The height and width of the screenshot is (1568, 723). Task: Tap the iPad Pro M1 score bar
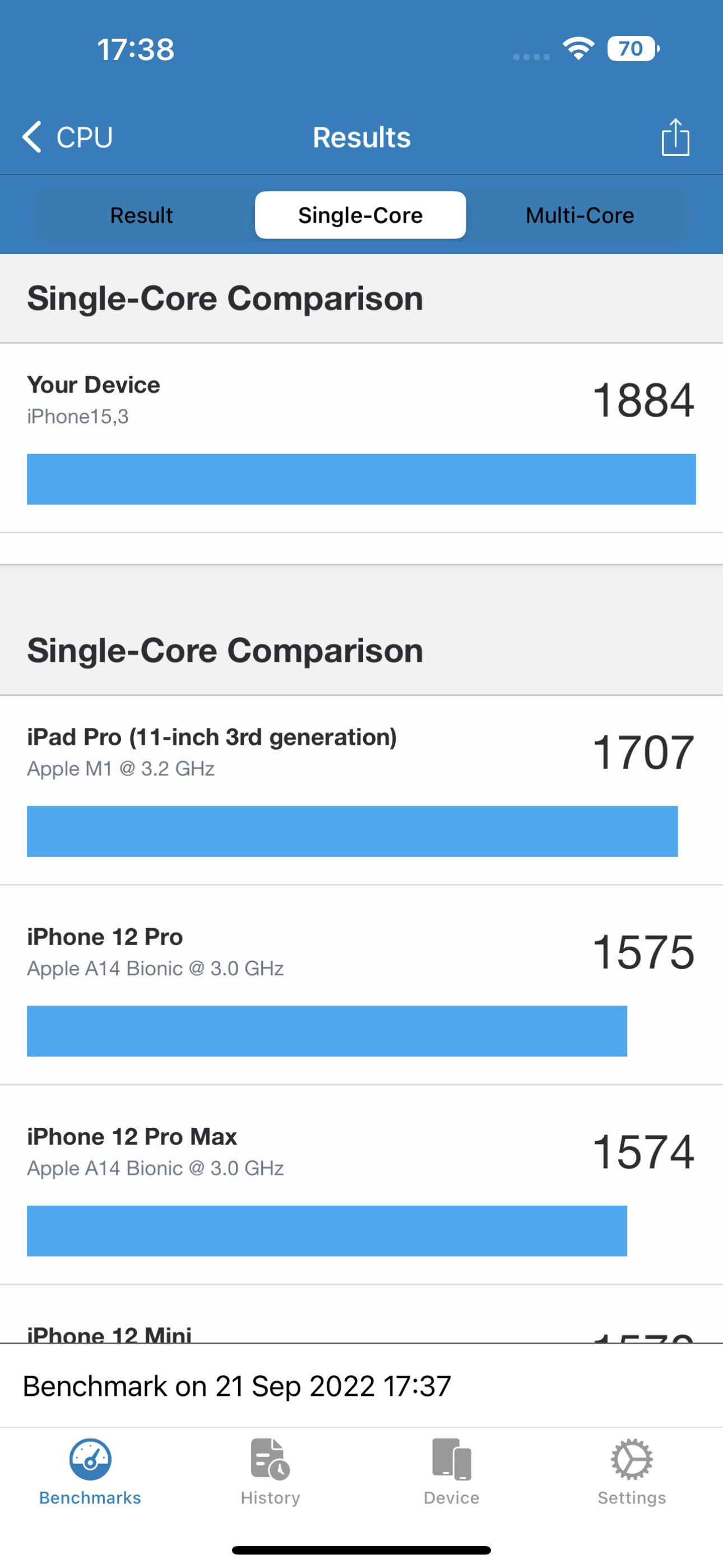352,832
